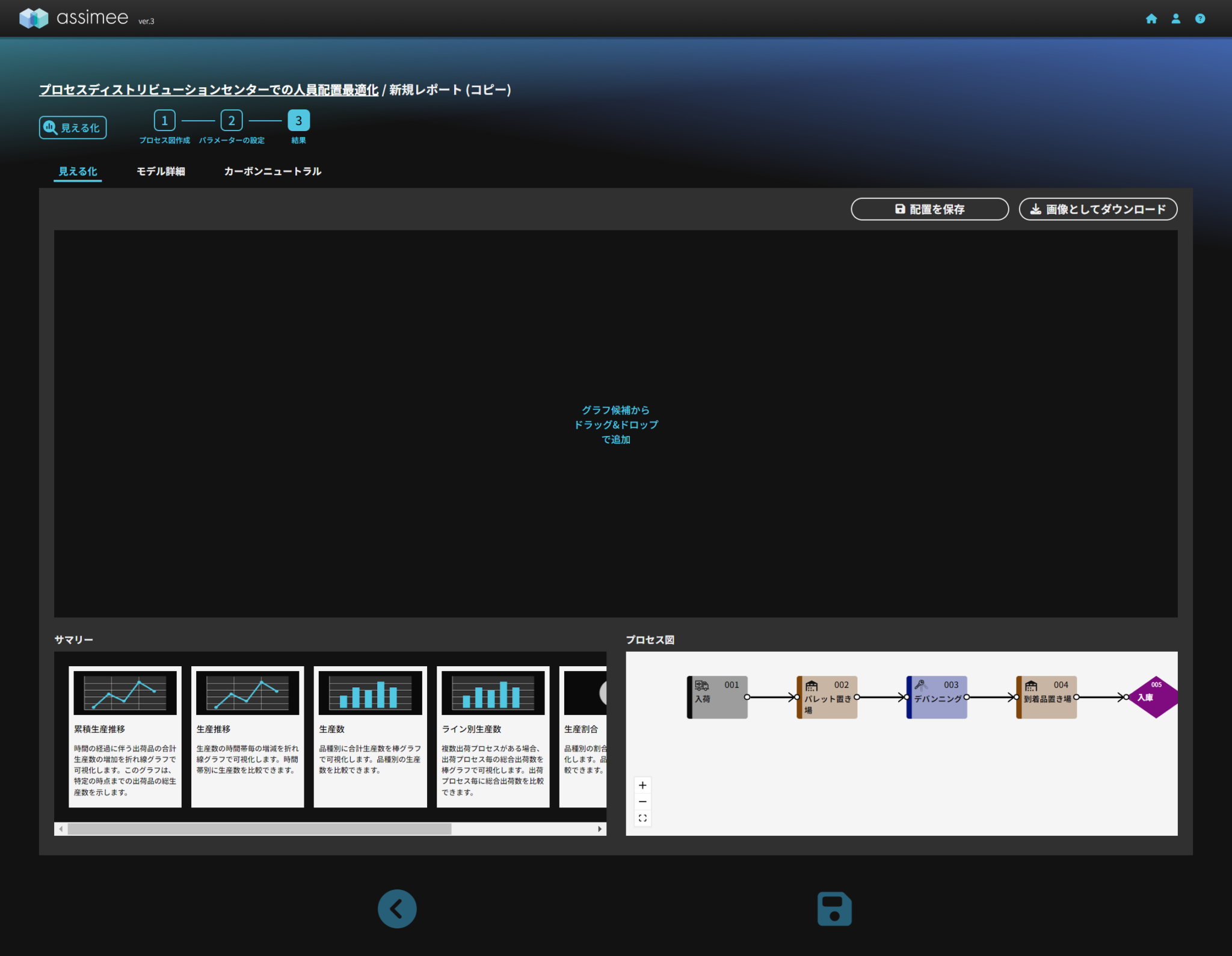This screenshot has height=956, width=1232.
Task: Go to step 1 プロセス図作成
Action: (164, 121)
